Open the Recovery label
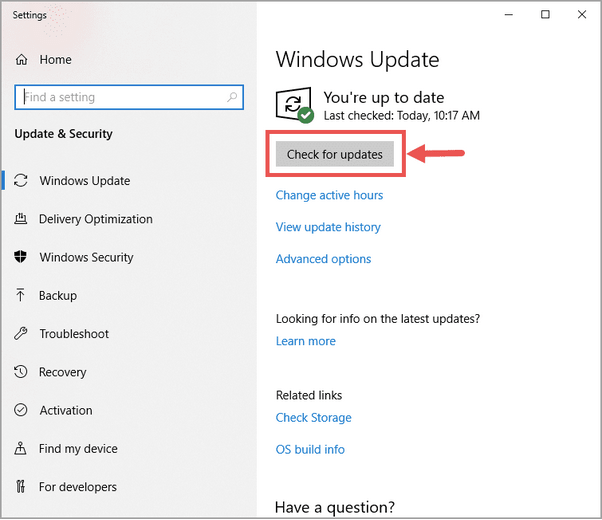This screenshot has width=602, height=520. pyautogui.click(x=63, y=372)
